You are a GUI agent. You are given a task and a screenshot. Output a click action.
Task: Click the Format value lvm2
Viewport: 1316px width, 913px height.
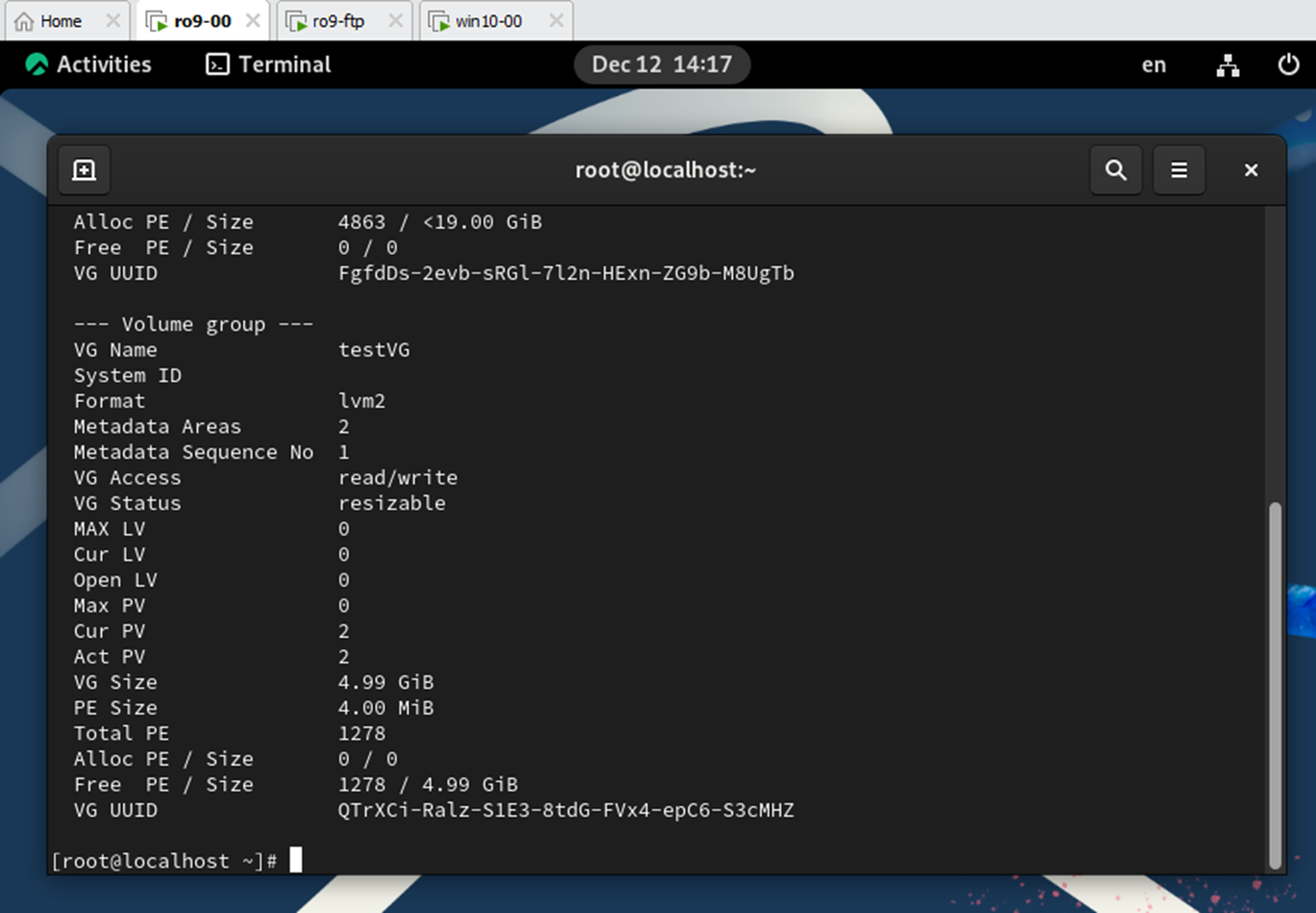[x=362, y=401]
